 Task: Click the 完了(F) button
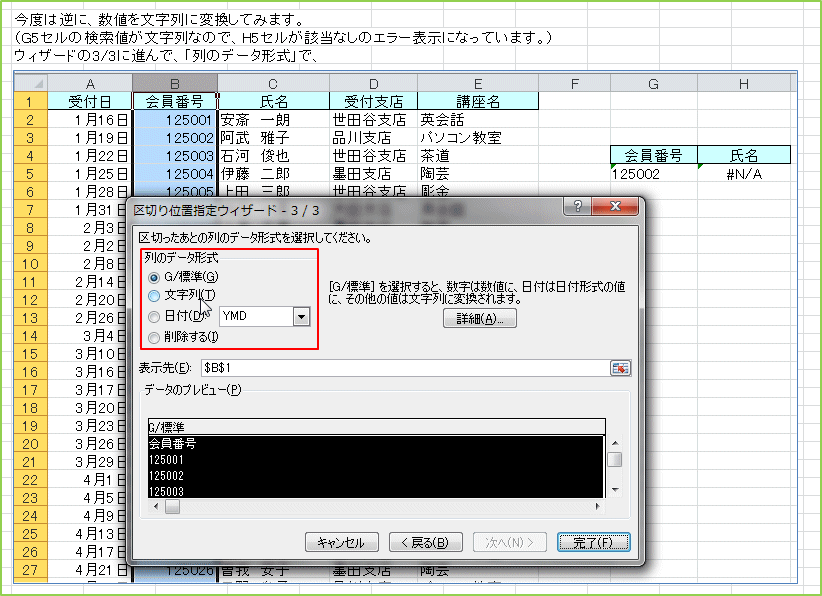point(593,542)
